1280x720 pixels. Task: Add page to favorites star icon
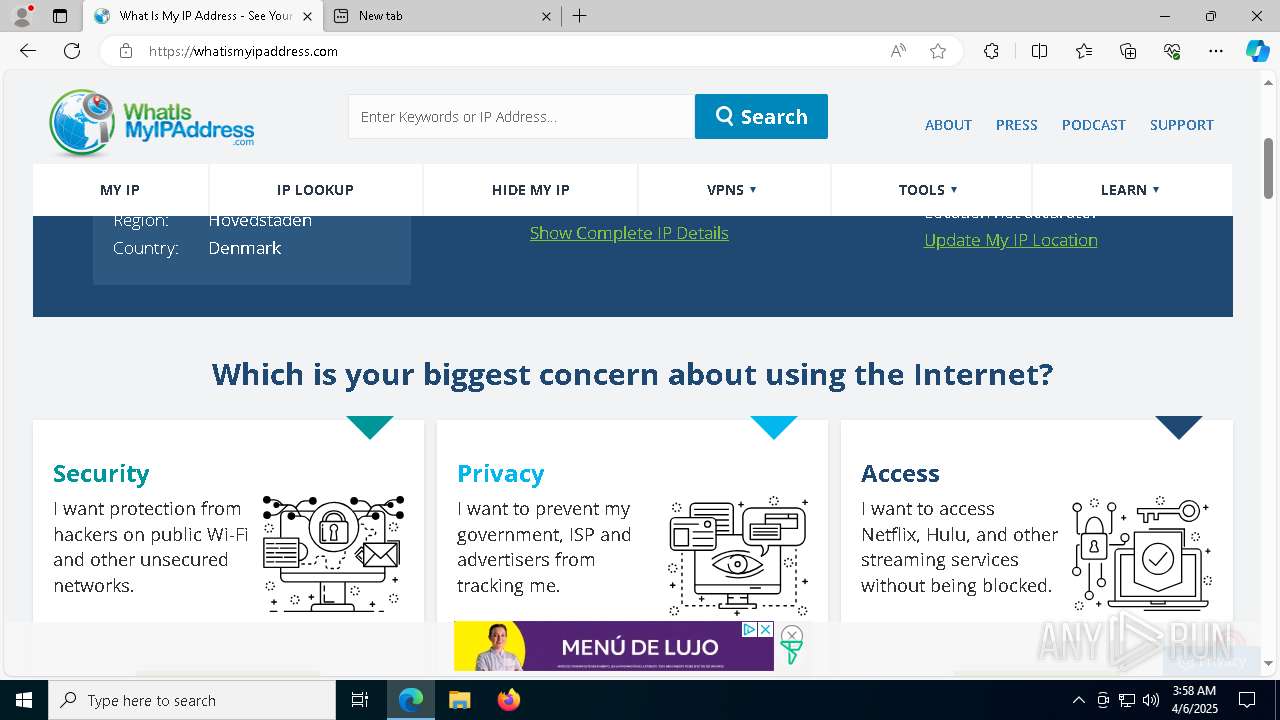pos(938,51)
